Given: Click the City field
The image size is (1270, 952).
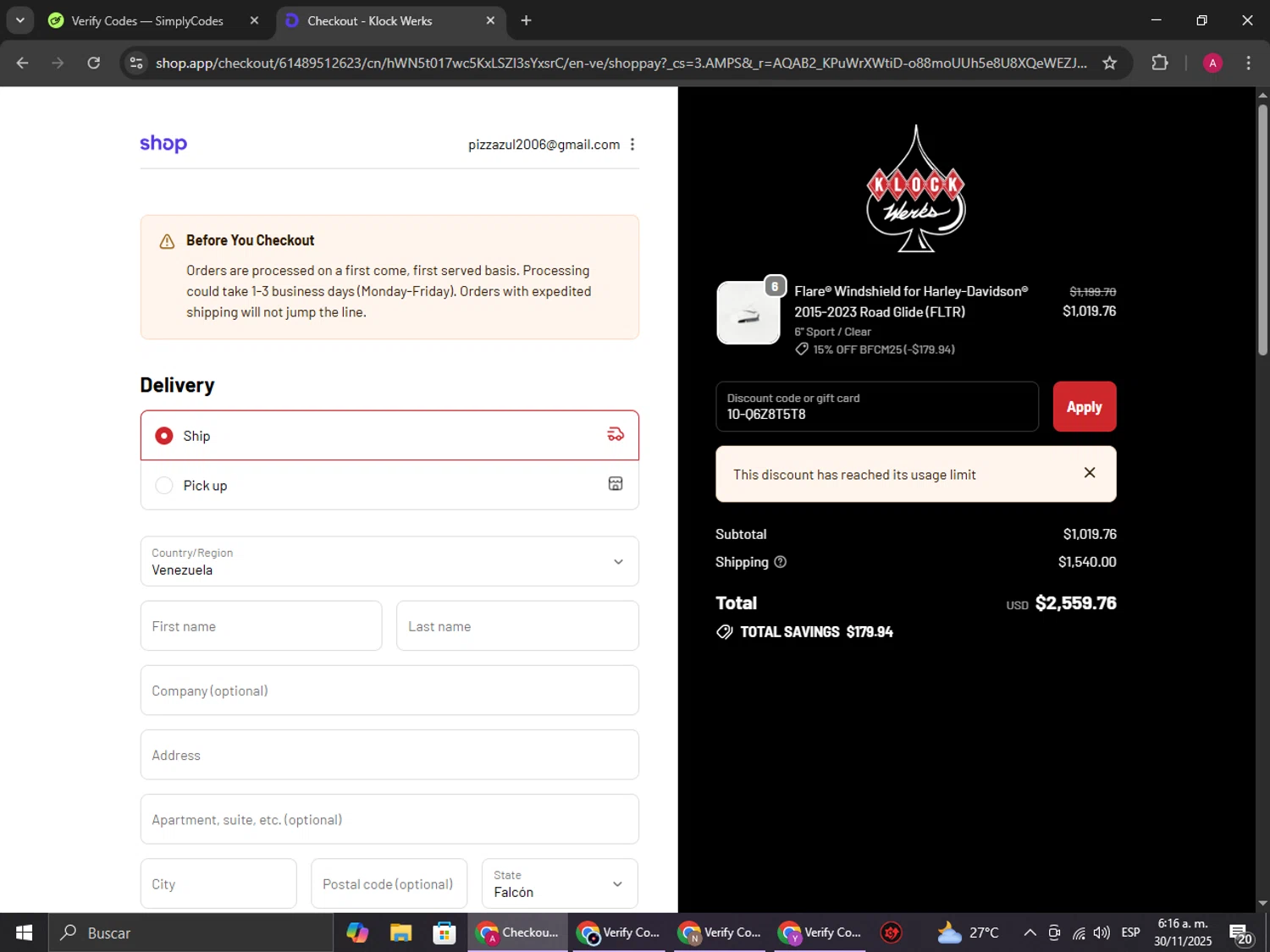Looking at the screenshot, I should tap(218, 883).
